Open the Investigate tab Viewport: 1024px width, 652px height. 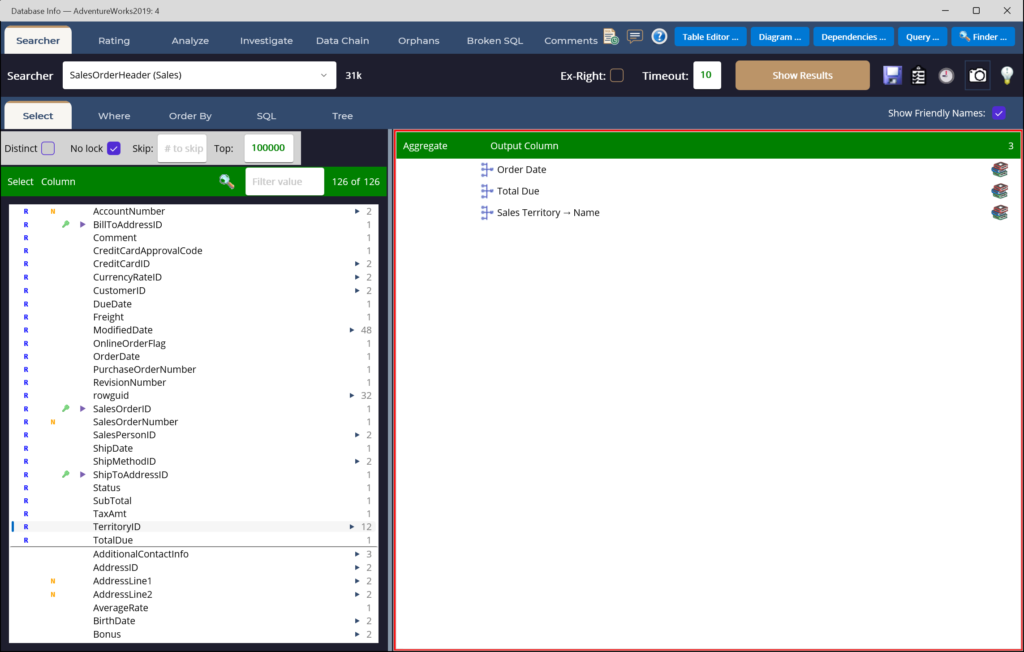(x=266, y=41)
